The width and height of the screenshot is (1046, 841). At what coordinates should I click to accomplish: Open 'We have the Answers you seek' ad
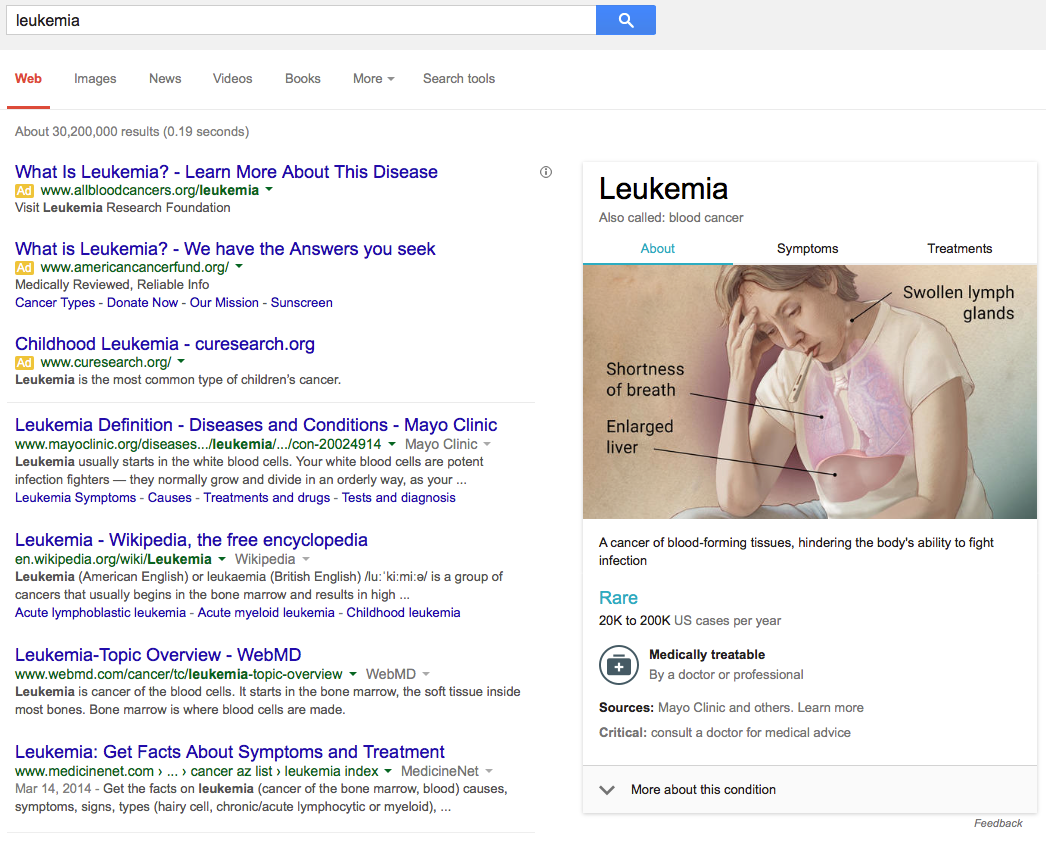[225, 249]
